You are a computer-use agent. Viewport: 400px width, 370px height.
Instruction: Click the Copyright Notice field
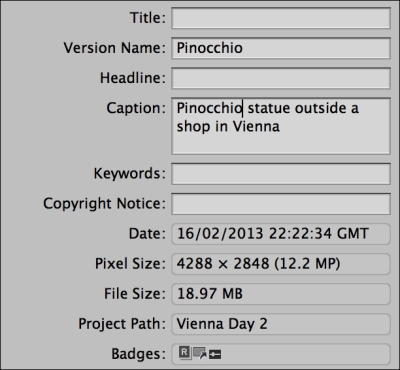[281, 204]
